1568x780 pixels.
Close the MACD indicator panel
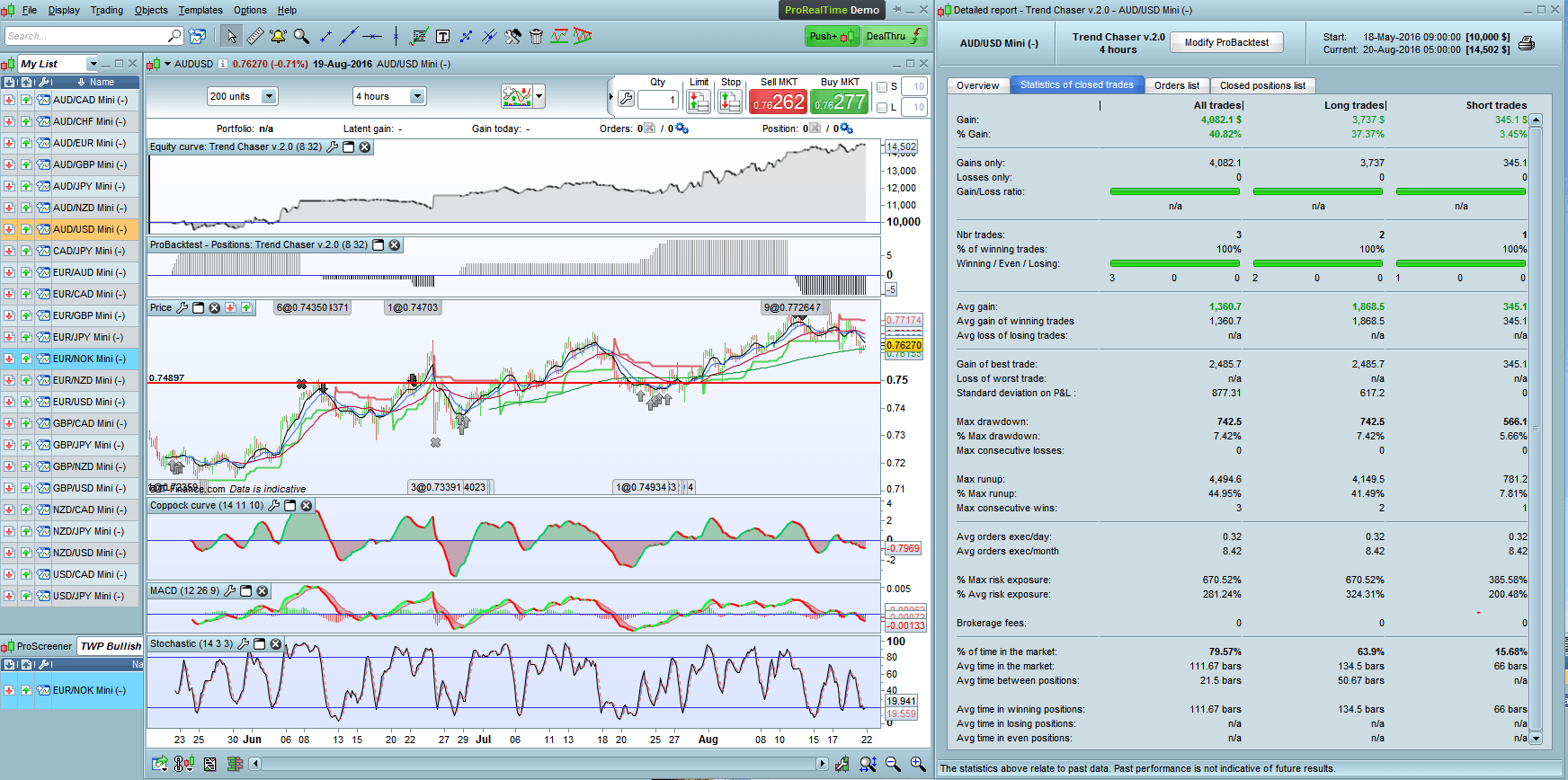(263, 591)
